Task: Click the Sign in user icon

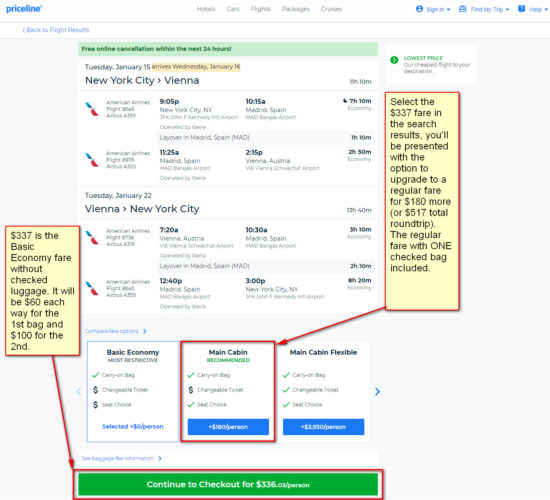Action: [419, 9]
